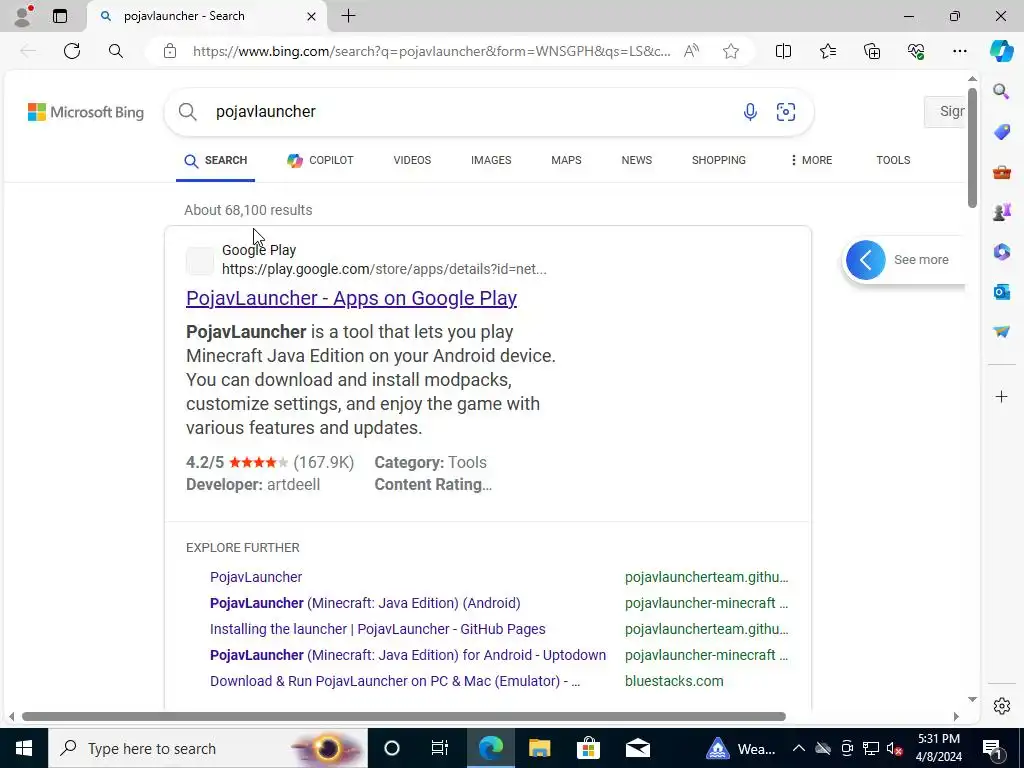Open sidebar Drop paper plane icon
This screenshot has height=768, width=1024.
pos(1001,332)
